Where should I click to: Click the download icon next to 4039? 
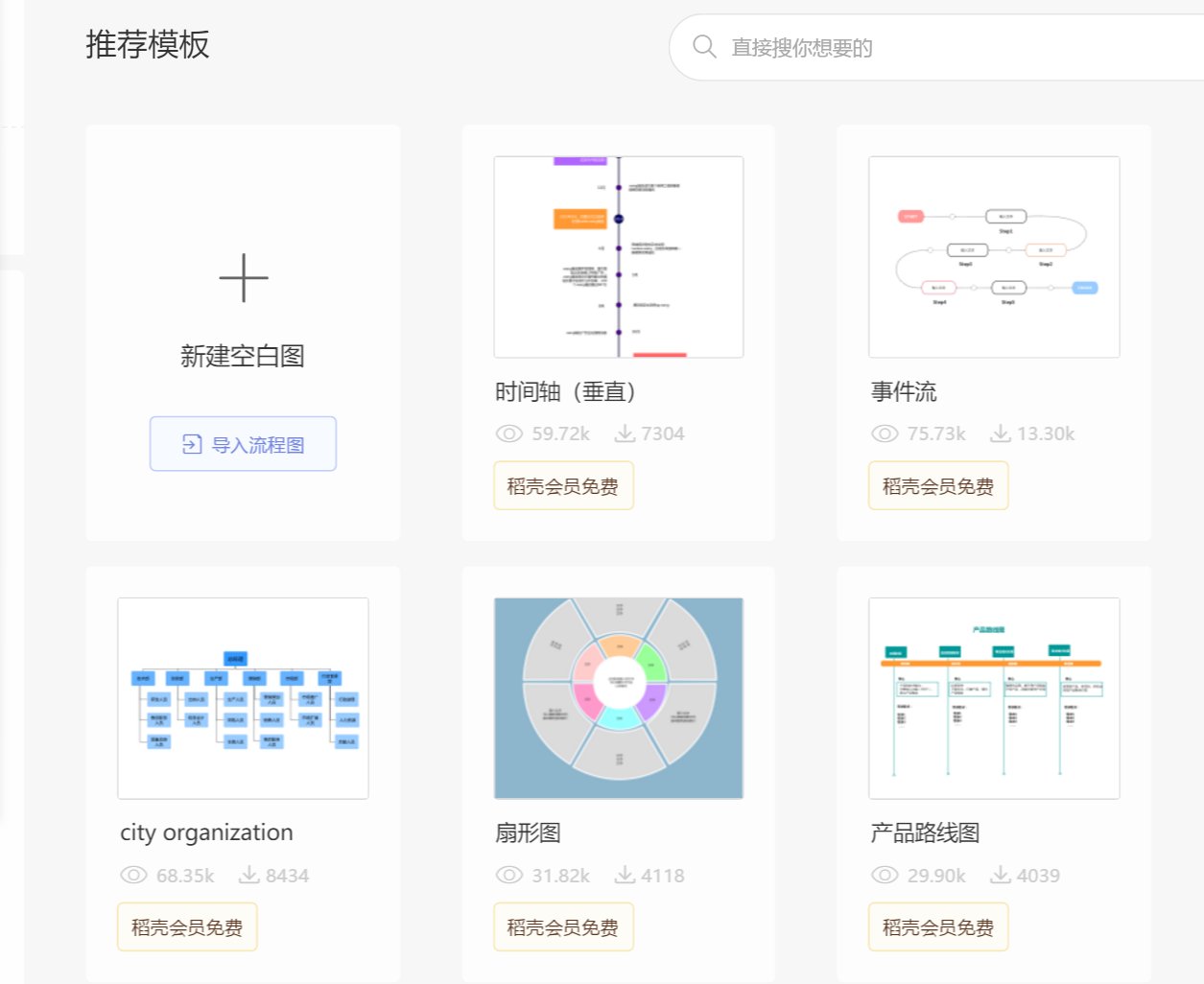coord(1001,874)
